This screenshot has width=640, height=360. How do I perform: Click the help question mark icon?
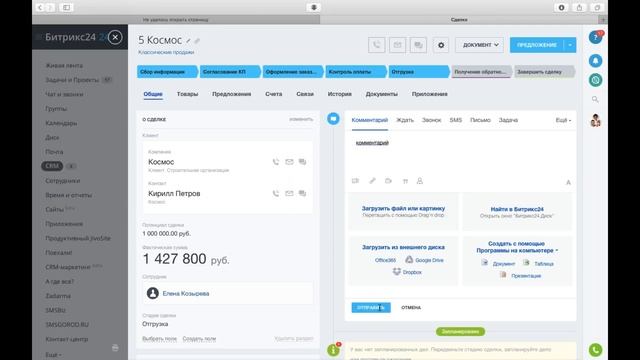click(x=596, y=38)
